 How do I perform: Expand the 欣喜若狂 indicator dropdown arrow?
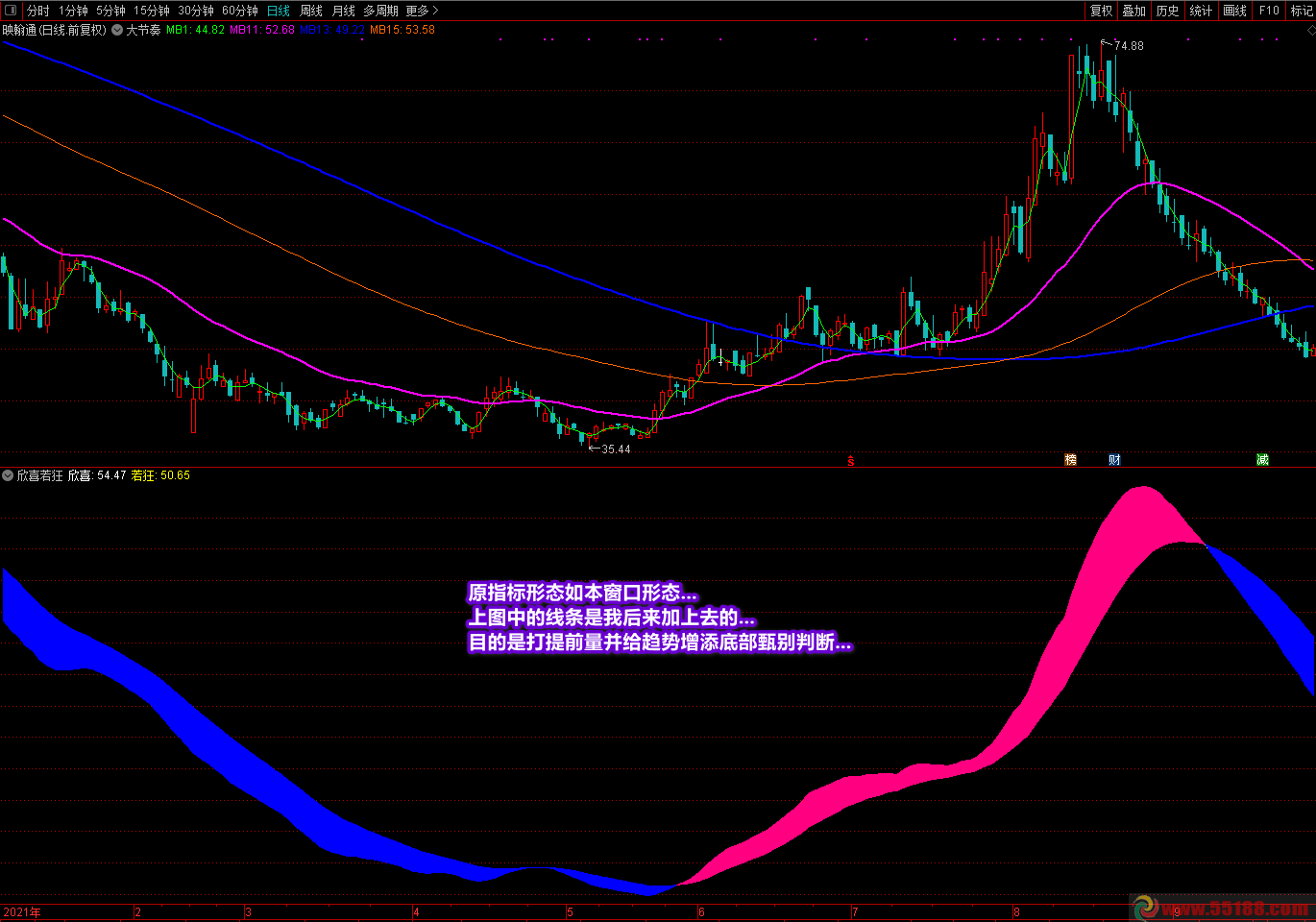click(x=8, y=475)
